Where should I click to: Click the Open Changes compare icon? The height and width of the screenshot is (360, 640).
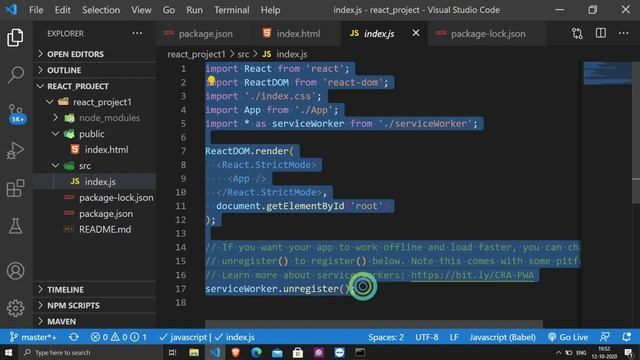pos(577,33)
